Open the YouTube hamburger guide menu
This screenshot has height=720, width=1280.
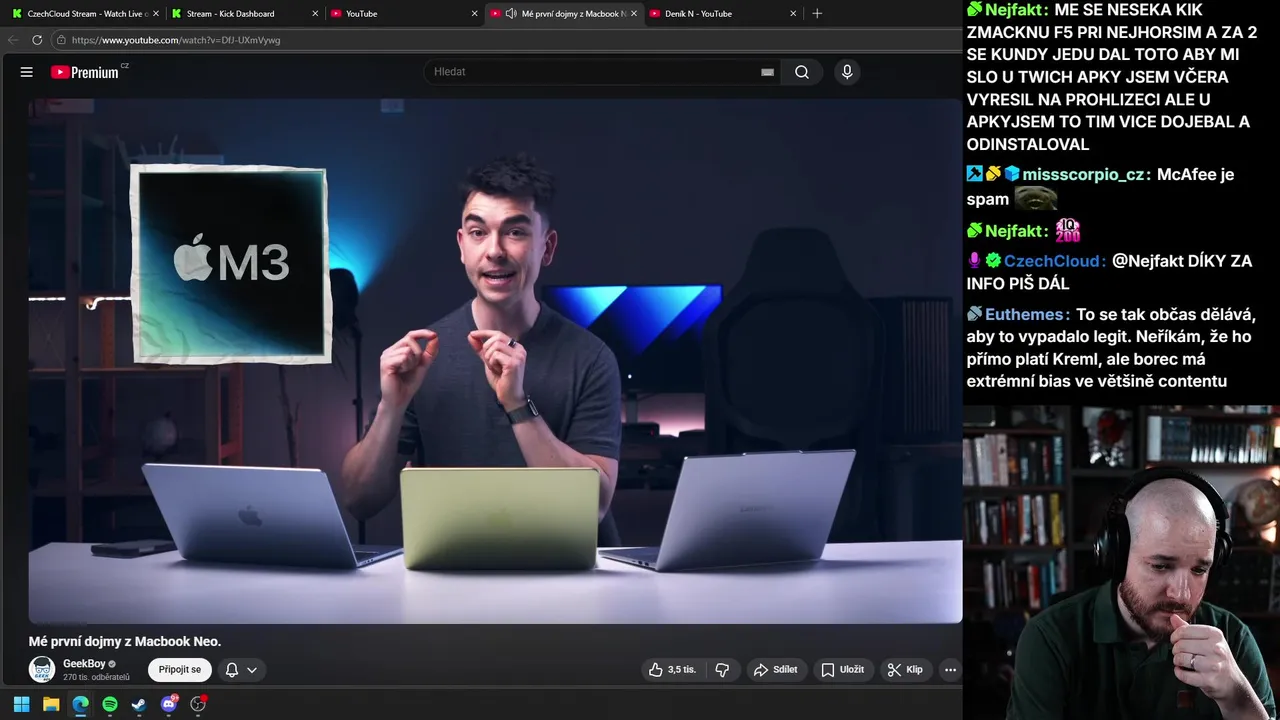(x=27, y=72)
